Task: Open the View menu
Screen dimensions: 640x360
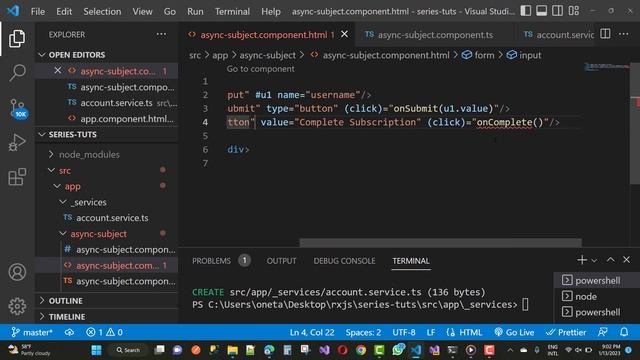Action: click(142, 11)
